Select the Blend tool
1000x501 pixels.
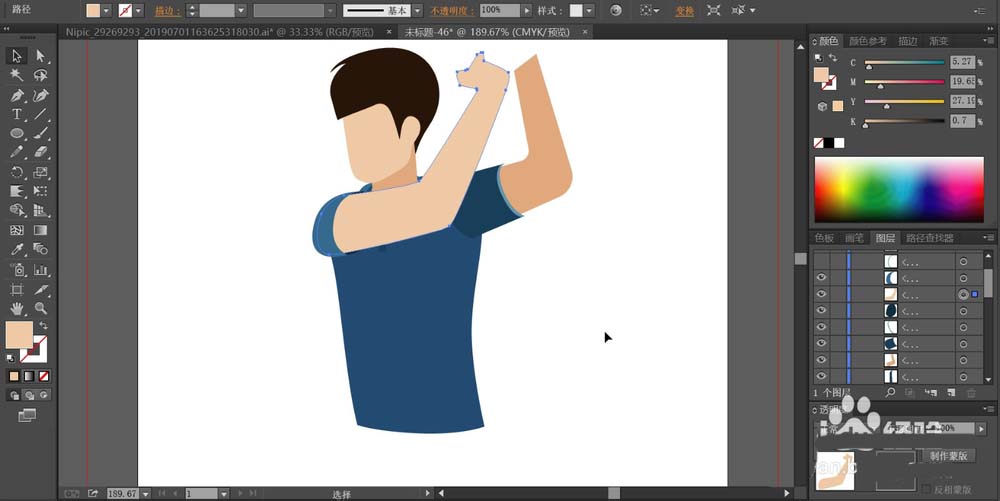[x=40, y=249]
